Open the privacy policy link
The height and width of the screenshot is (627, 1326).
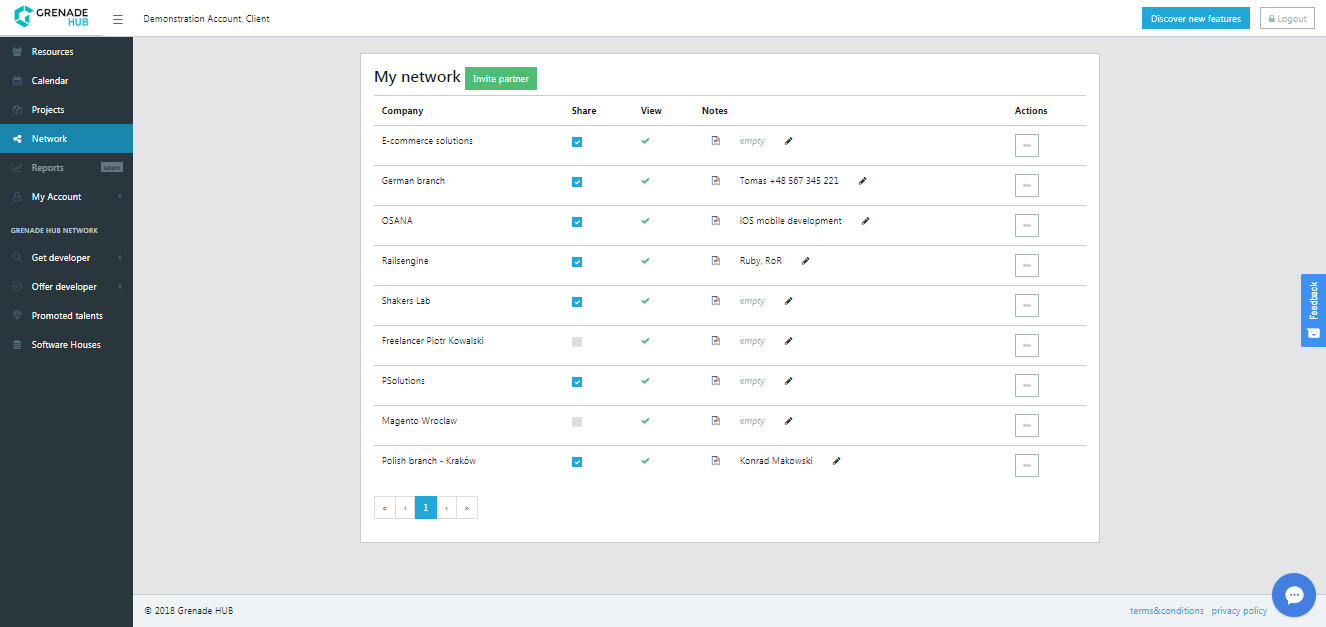pyautogui.click(x=1239, y=611)
